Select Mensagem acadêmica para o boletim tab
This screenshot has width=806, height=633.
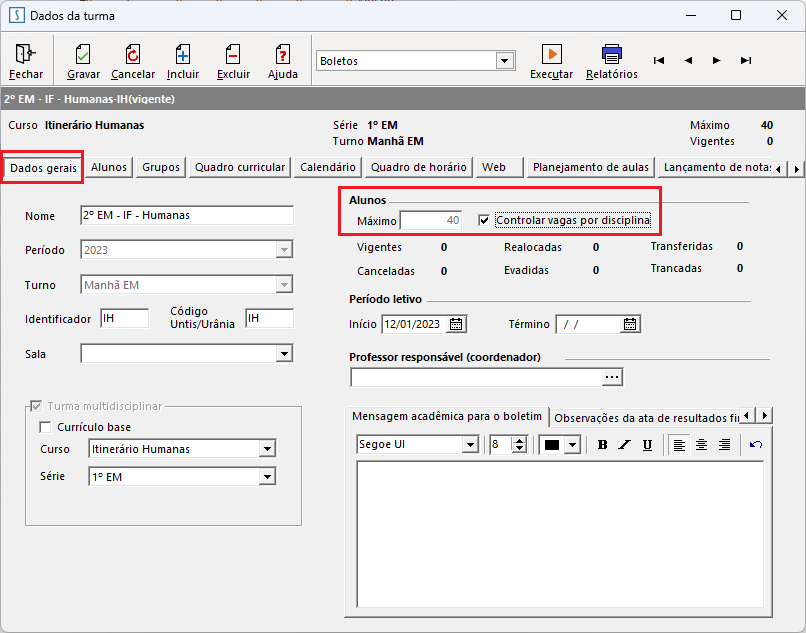(447, 417)
